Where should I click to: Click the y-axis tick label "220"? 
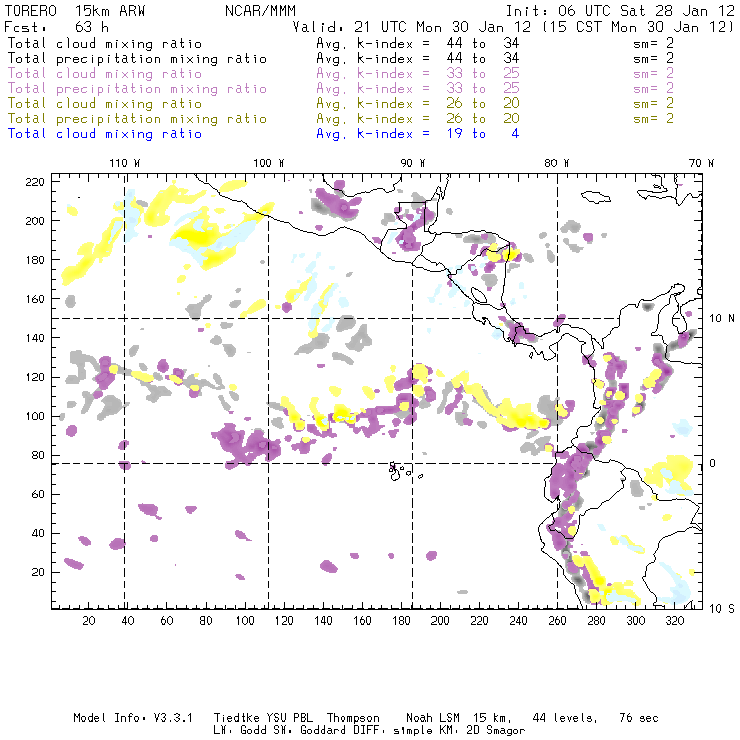pyautogui.click(x=35, y=182)
